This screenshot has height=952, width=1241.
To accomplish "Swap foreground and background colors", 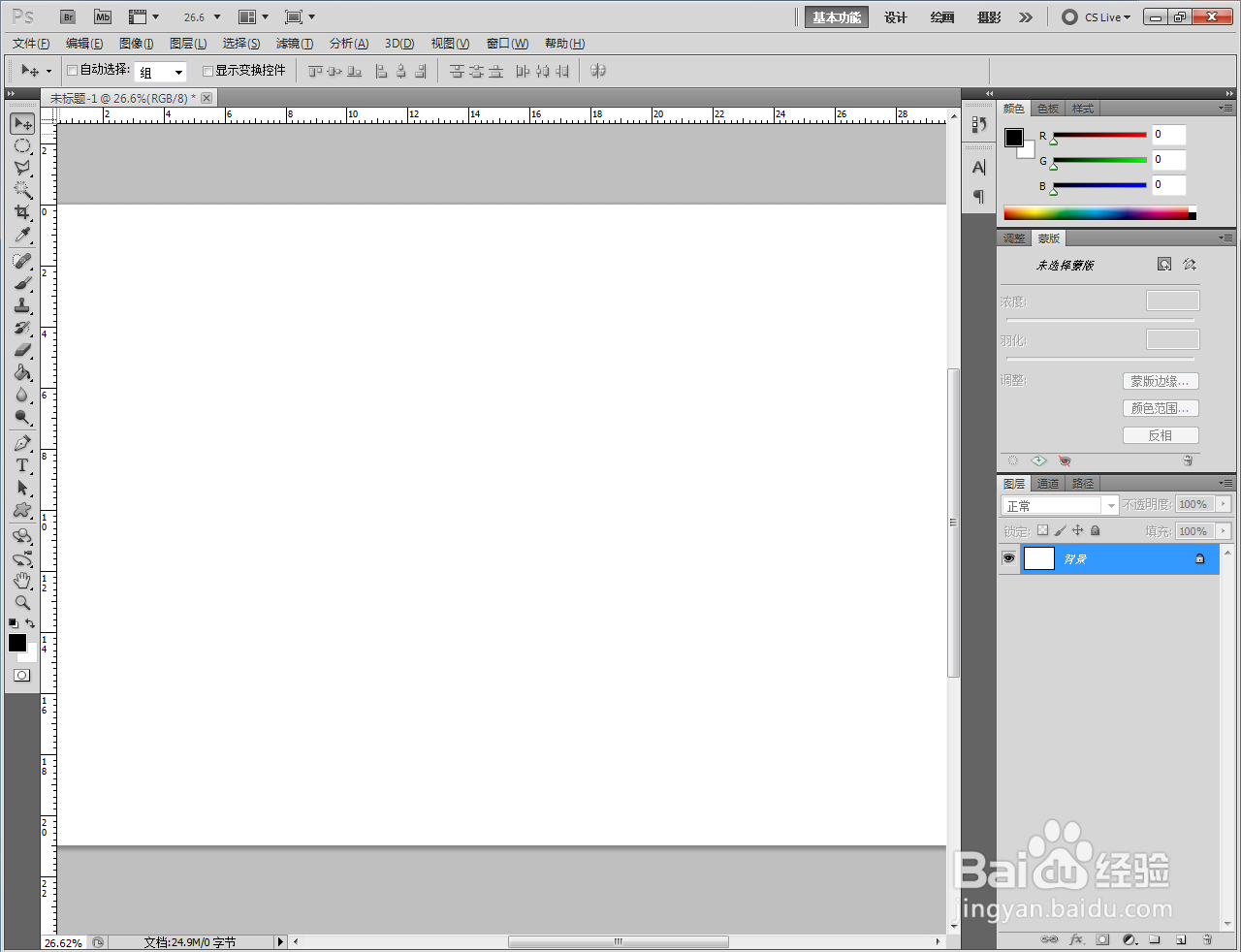I will [x=30, y=623].
